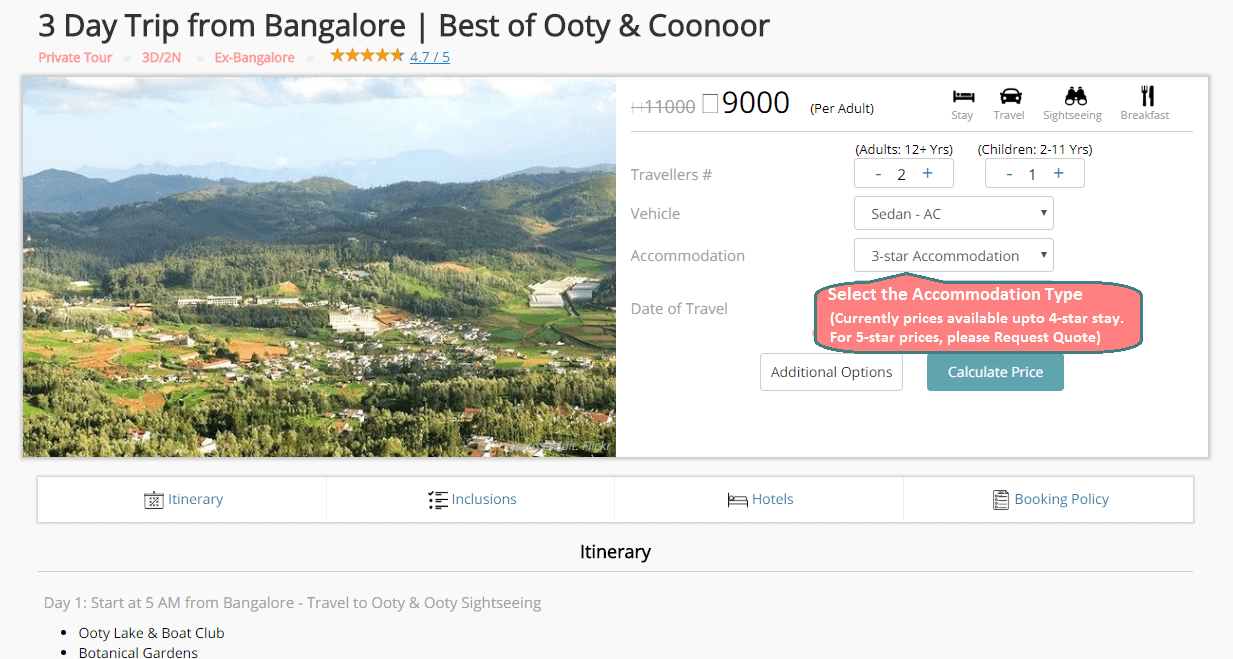Open the 3-star Accommodation dropdown
1233x659 pixels.
(953, 256)
